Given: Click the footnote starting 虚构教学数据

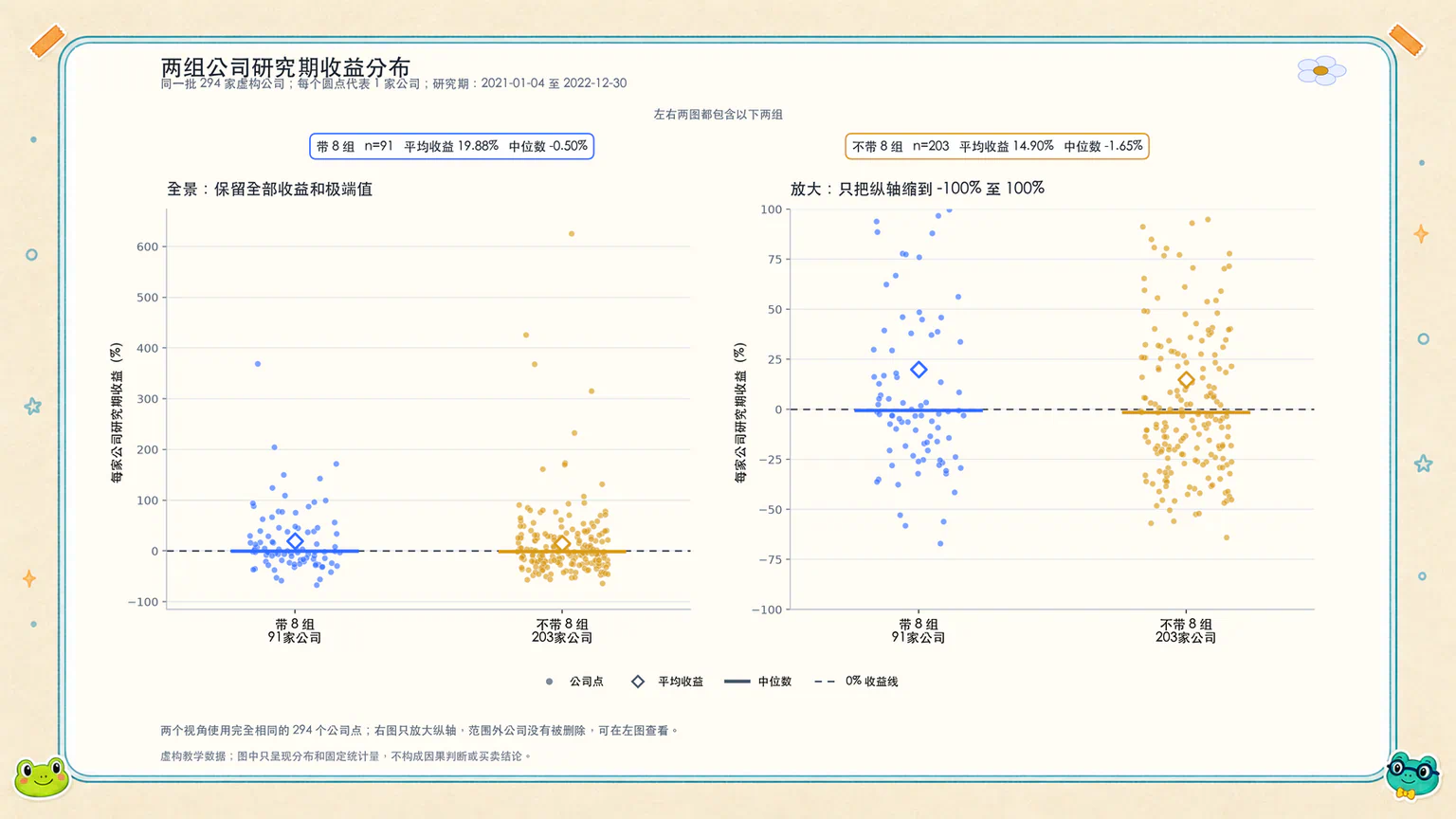Looking at the screenshot, I should [x=347, y=756].
